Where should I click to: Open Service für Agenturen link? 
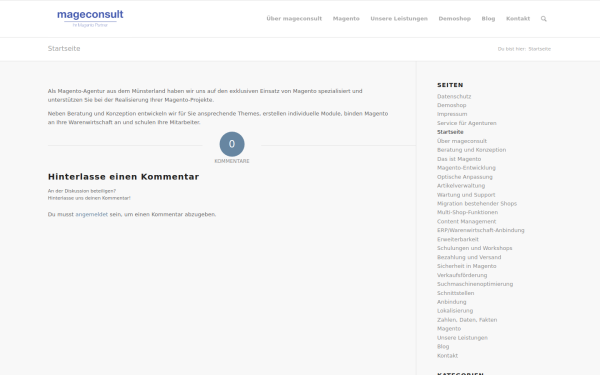click(x=466, y=123)
